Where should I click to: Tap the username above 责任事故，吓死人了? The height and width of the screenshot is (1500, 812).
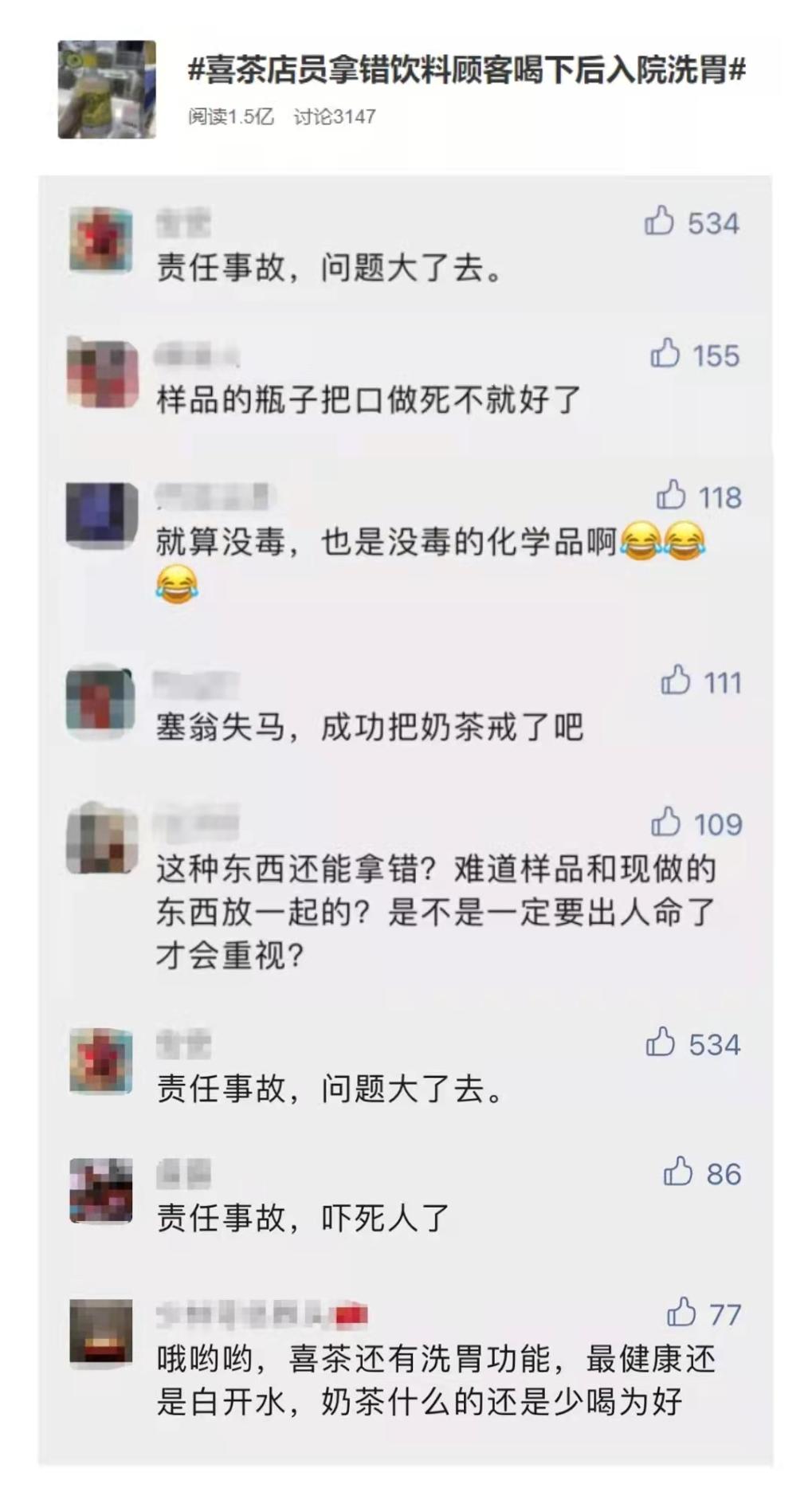(x=184, y=1173)
